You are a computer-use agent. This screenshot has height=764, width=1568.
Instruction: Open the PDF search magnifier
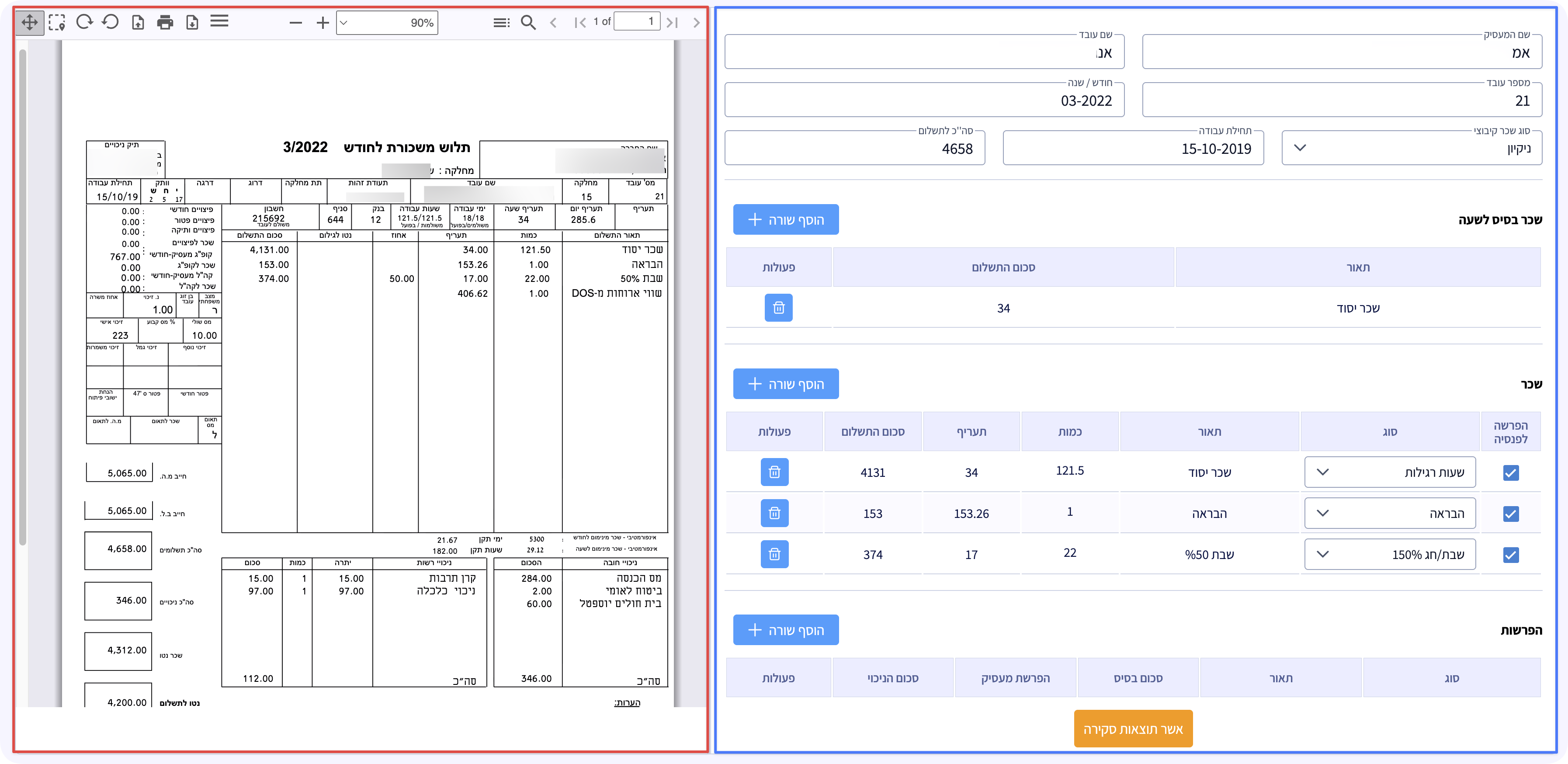(x=528, y=23)
